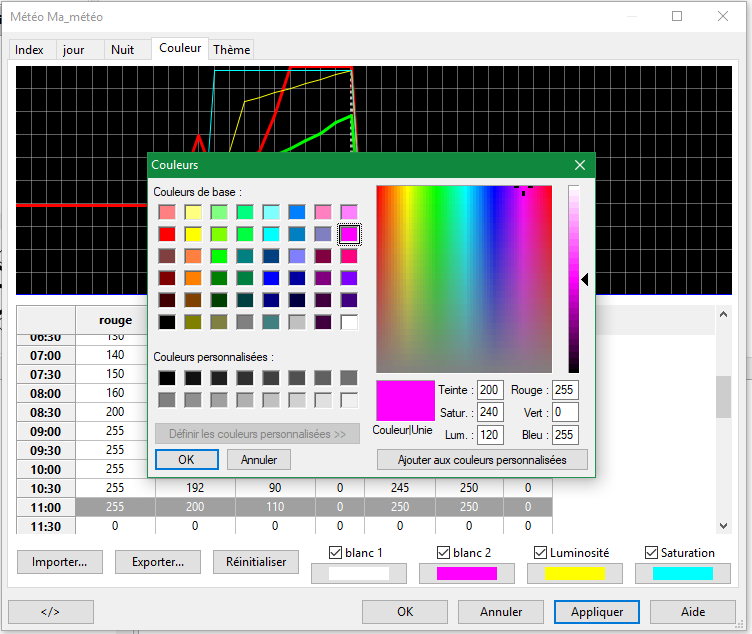Uncheck the blanc 2 checkbox
The height and width of the screenshot is (634, 752).
click(x=443, y=553)
